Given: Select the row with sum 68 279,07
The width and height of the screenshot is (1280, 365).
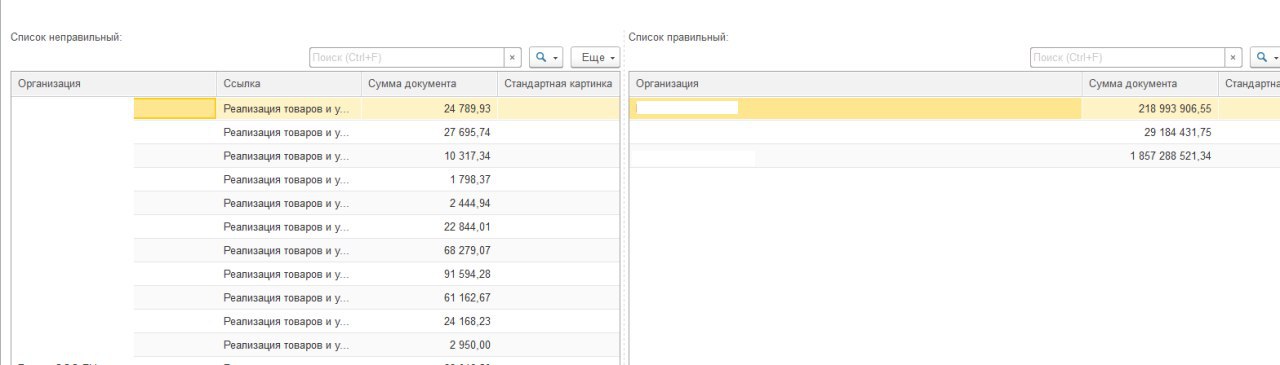Looking at the screenshot, I should coord(316,250).
